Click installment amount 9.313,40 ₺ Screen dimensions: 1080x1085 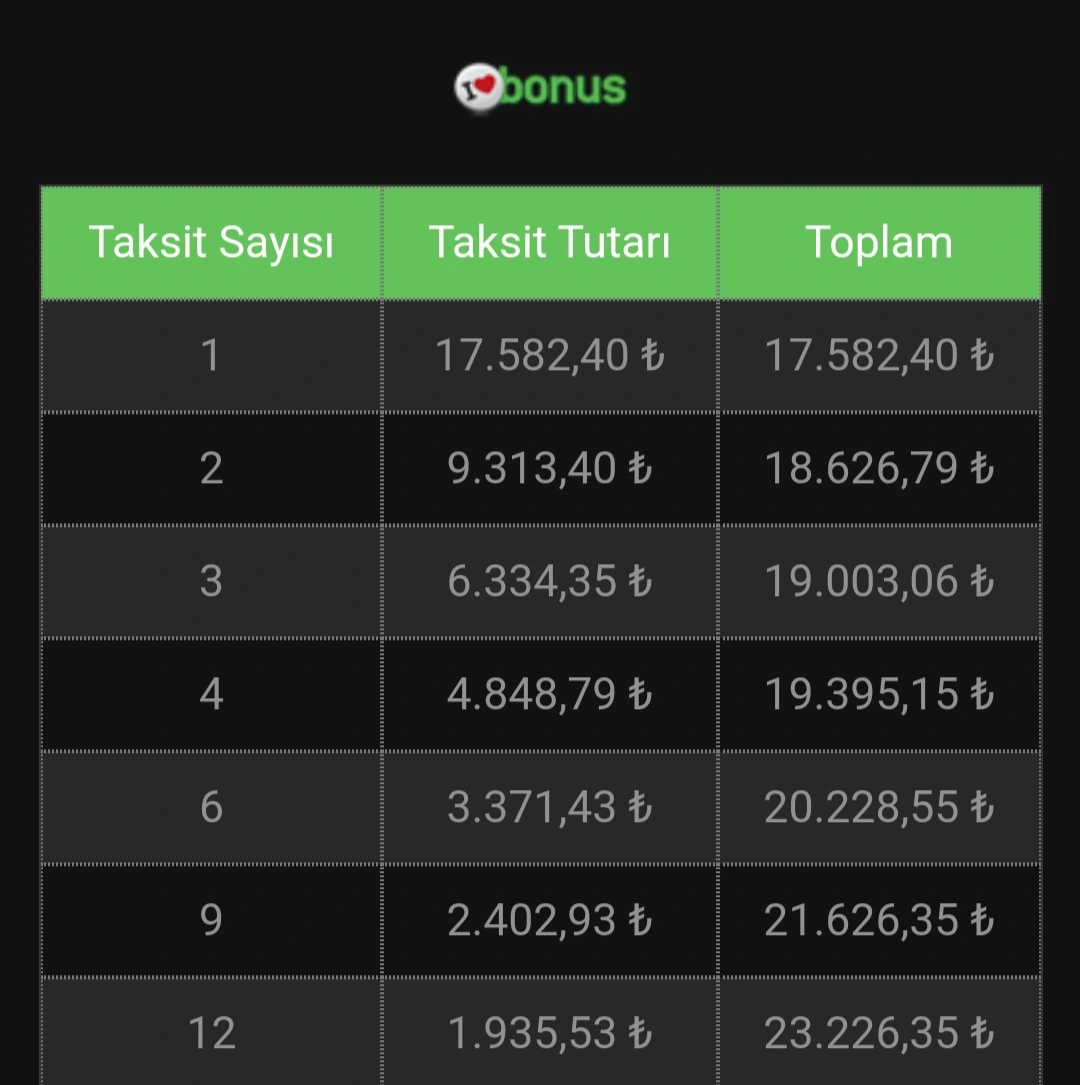549,468
